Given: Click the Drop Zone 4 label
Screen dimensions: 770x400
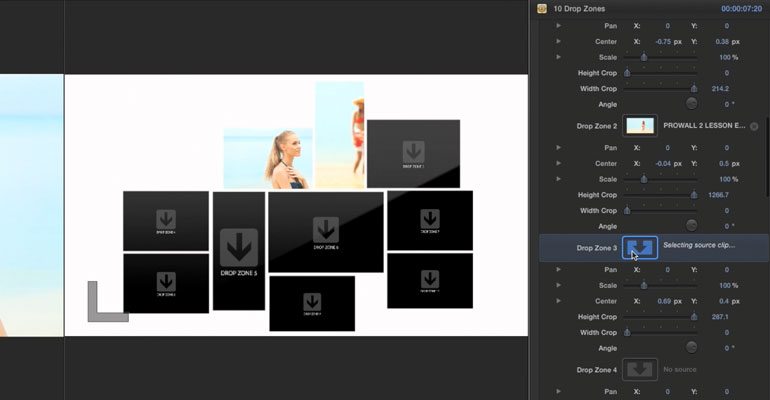Looking at the screenshot, I should pyautogui.click(x=597, y=370).
